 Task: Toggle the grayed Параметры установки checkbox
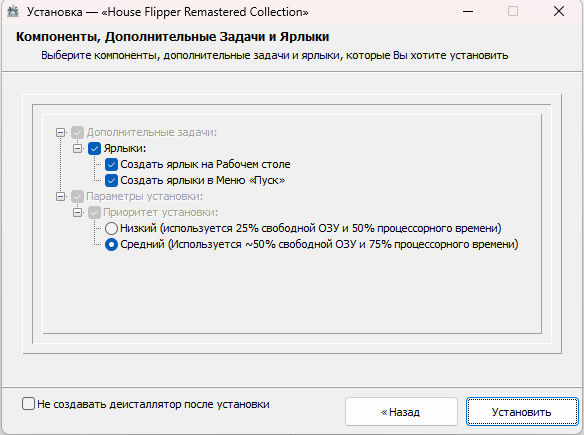pyautogui.click(x=77, y=196)
